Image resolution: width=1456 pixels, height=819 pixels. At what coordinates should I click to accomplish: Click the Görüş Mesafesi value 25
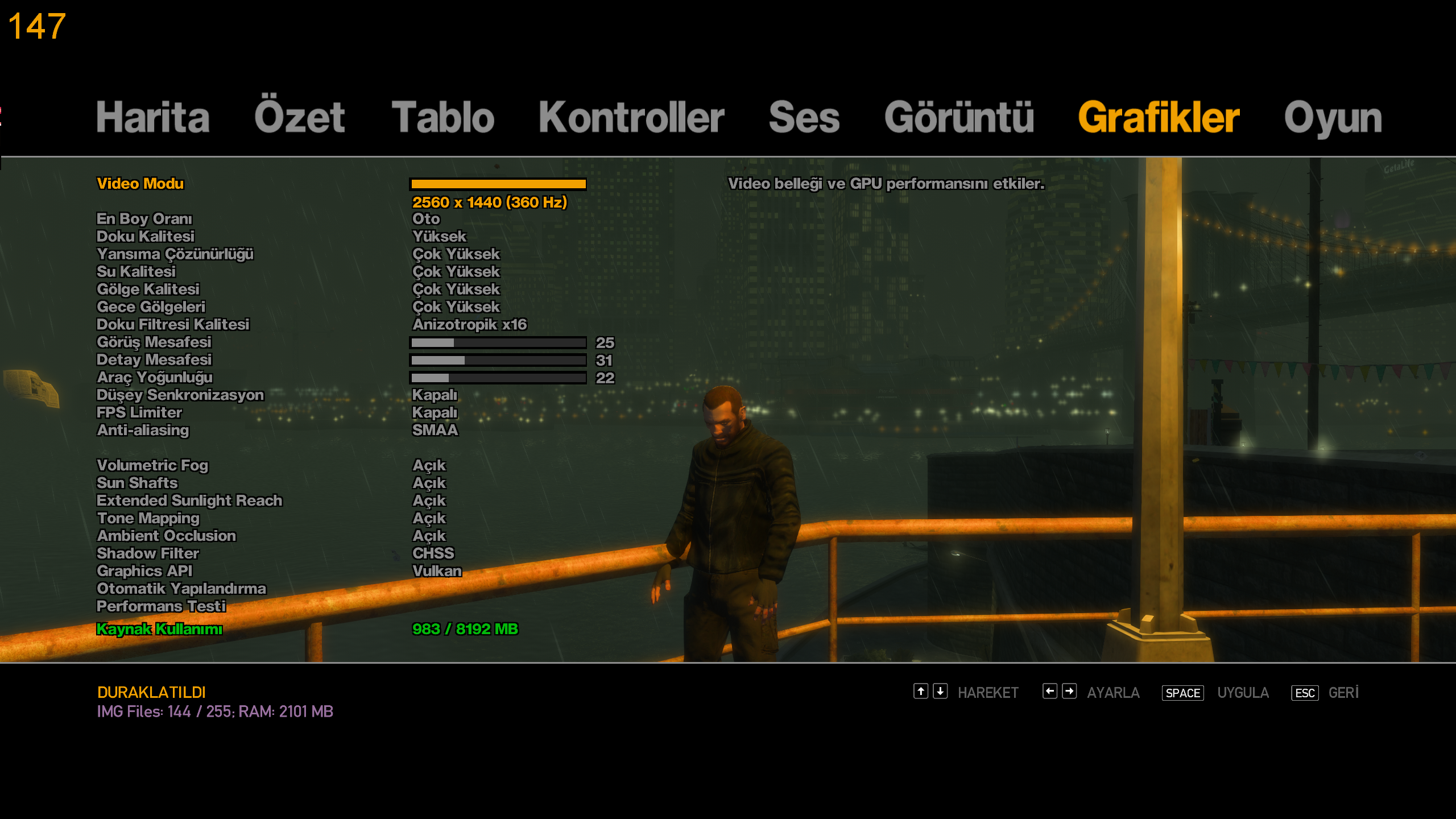coord(605,342)
